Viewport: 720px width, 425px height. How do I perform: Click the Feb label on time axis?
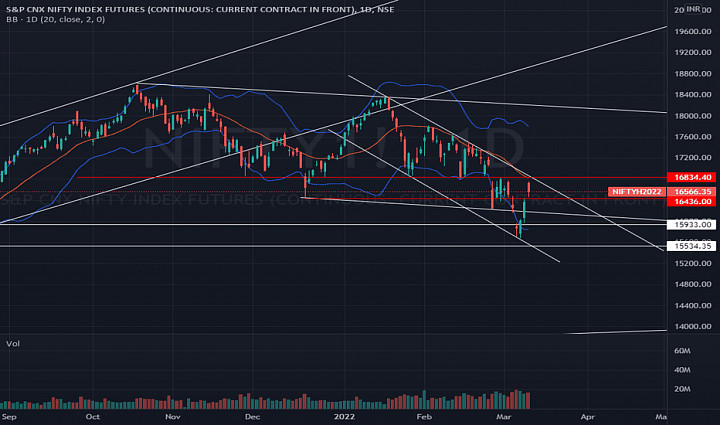pyautogui.click(x=424, y=417)
